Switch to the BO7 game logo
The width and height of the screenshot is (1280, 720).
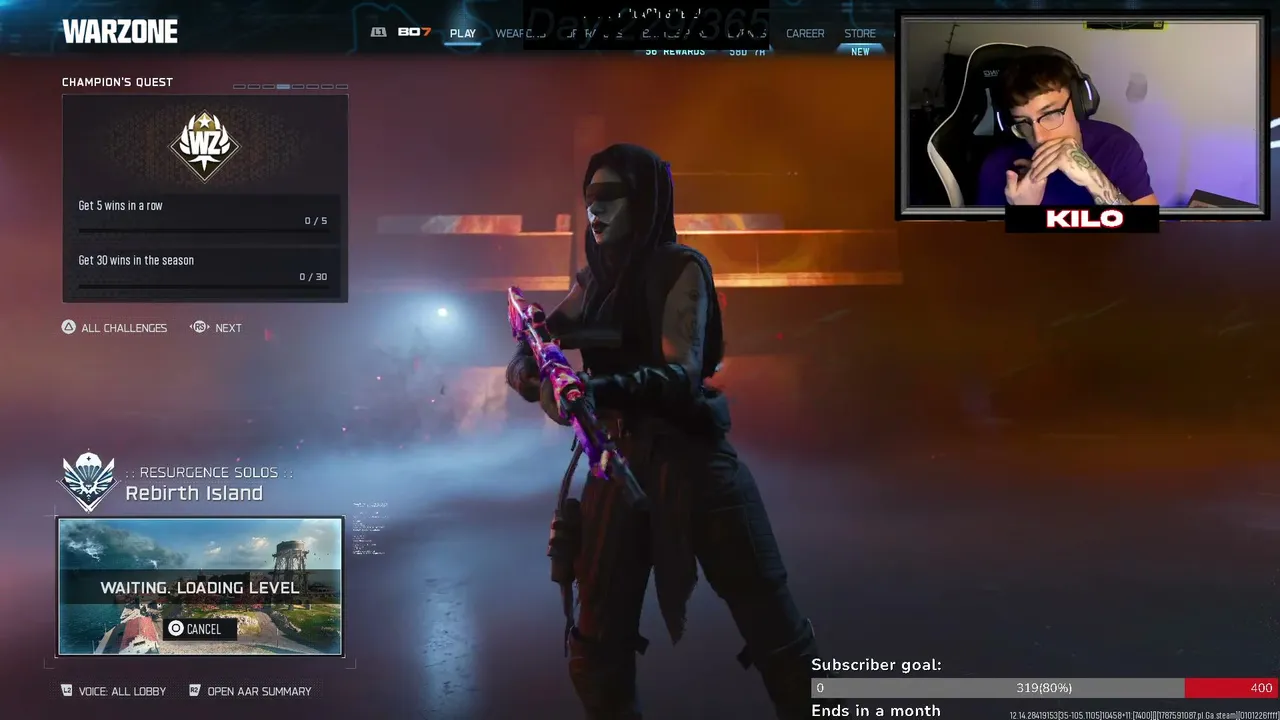click(x=414, y=32)
